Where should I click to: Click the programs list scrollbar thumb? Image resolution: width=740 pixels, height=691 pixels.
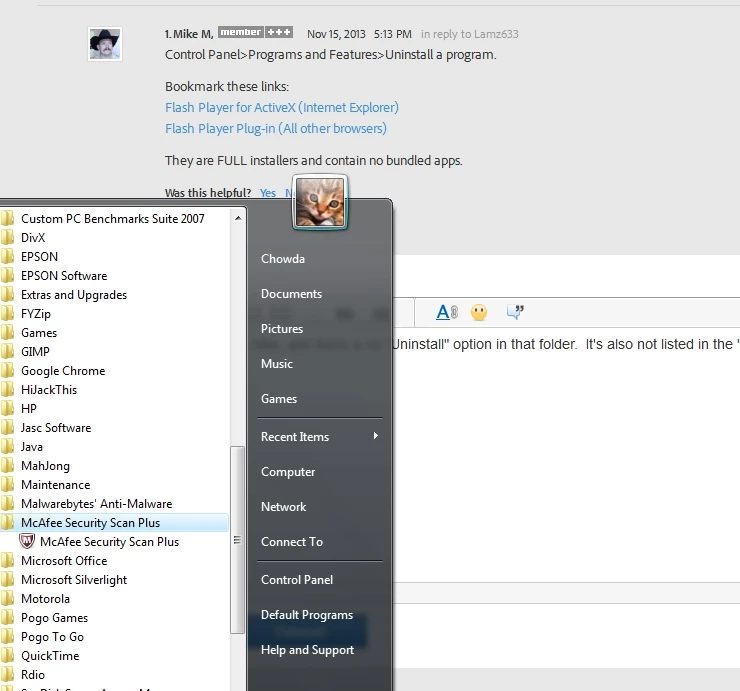pos(237,539)
